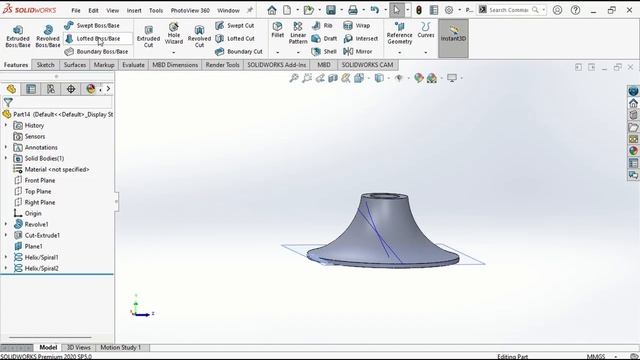Click the Edit Appearance icon

click(x=418, y=78)
